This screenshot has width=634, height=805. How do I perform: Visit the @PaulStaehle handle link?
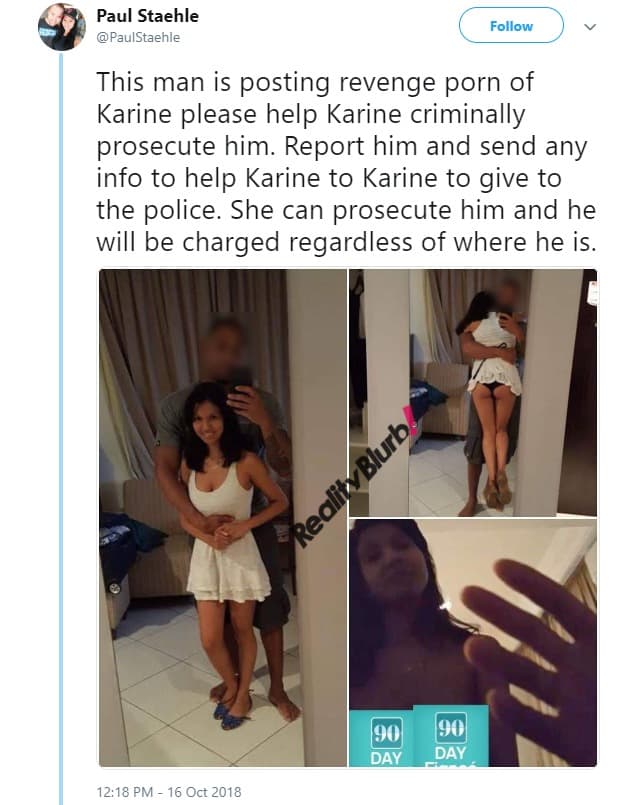coord(138,37)
